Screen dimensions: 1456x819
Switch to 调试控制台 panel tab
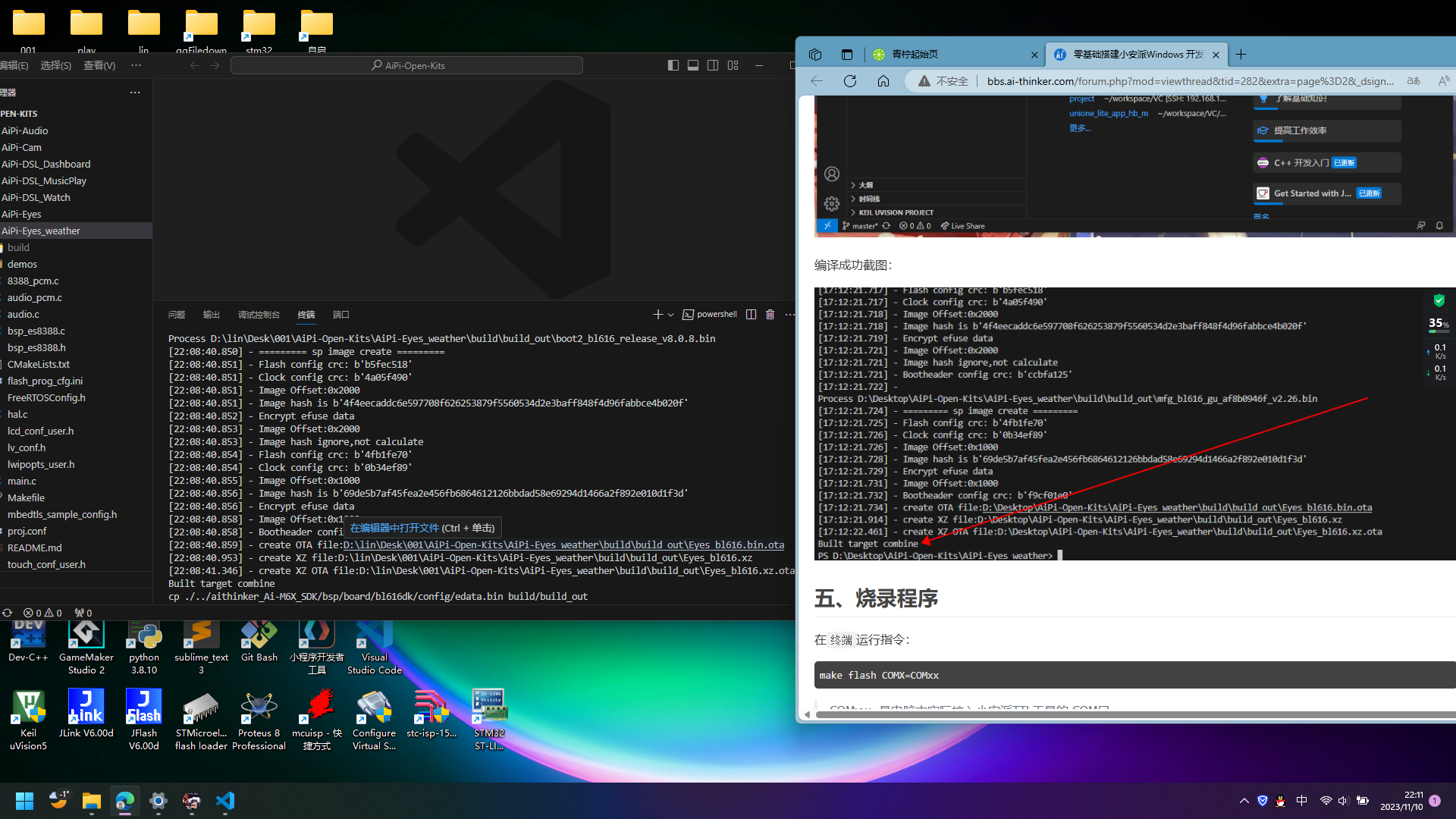pos(259,314)
